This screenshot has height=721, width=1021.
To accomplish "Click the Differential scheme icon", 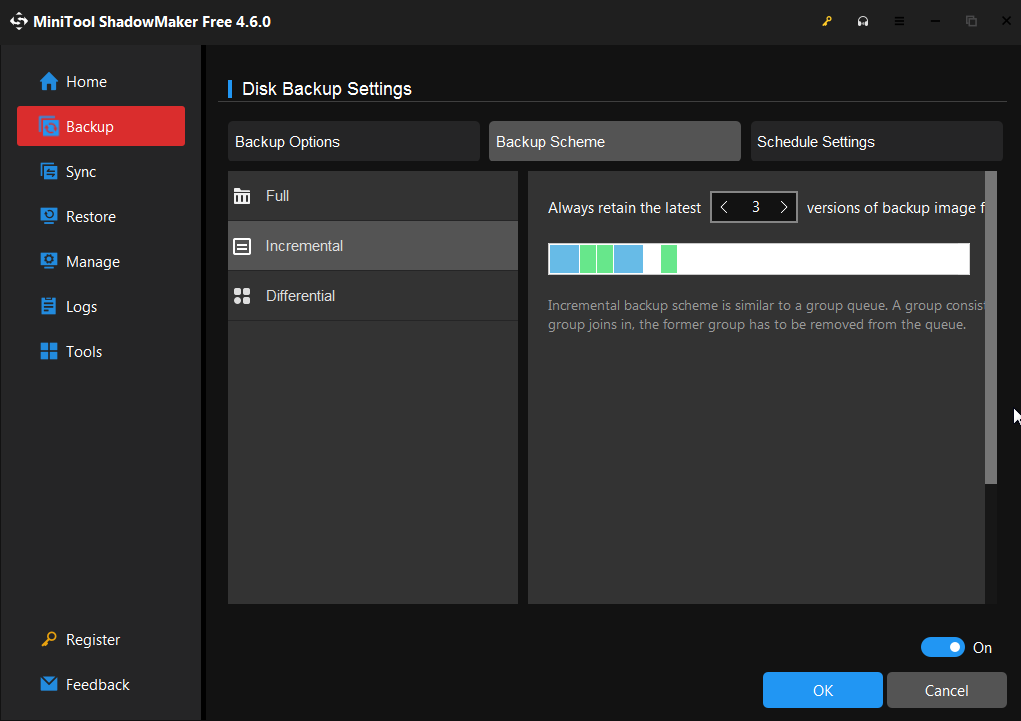I will pos(242,296).
